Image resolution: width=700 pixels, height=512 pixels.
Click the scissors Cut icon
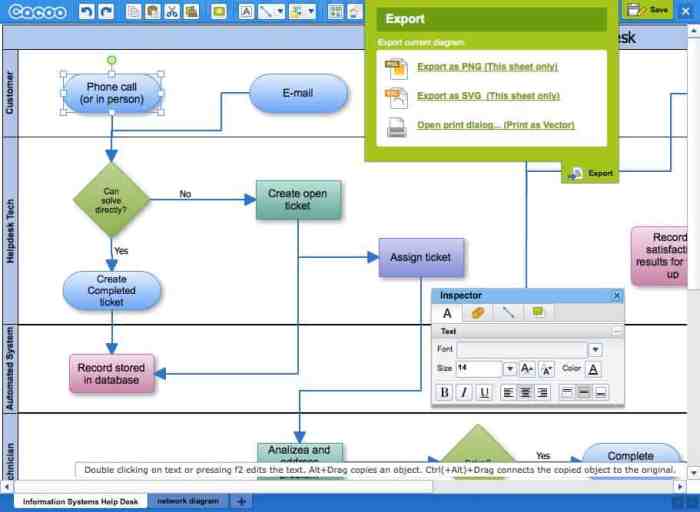click(x=171, y=12)
